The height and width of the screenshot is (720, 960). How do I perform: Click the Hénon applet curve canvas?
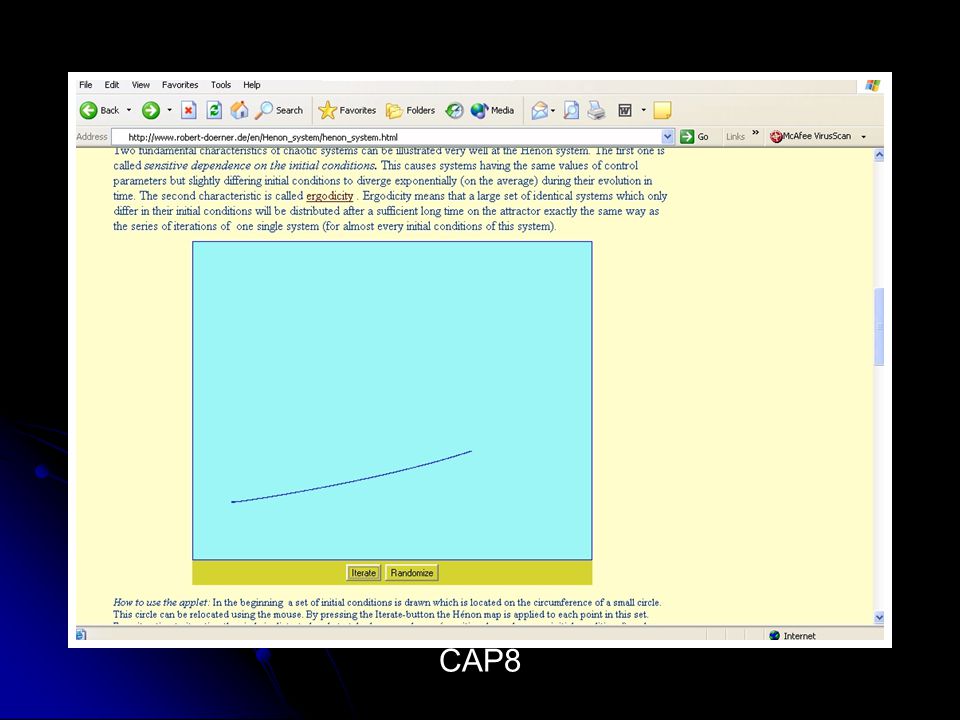pyautogui.click(x=392, y=400)
